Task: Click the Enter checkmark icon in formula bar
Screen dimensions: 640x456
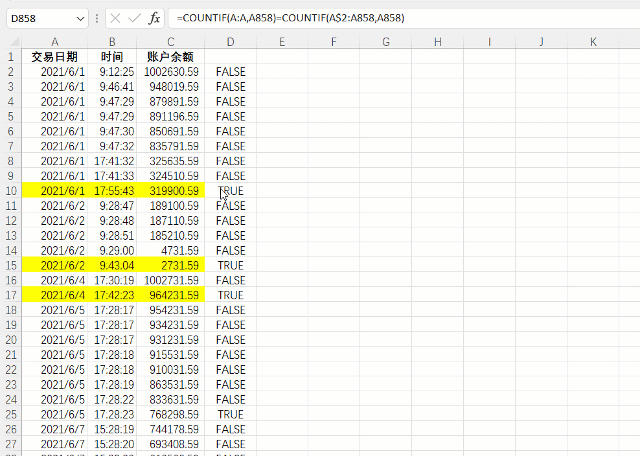Action: click(134, 18)
